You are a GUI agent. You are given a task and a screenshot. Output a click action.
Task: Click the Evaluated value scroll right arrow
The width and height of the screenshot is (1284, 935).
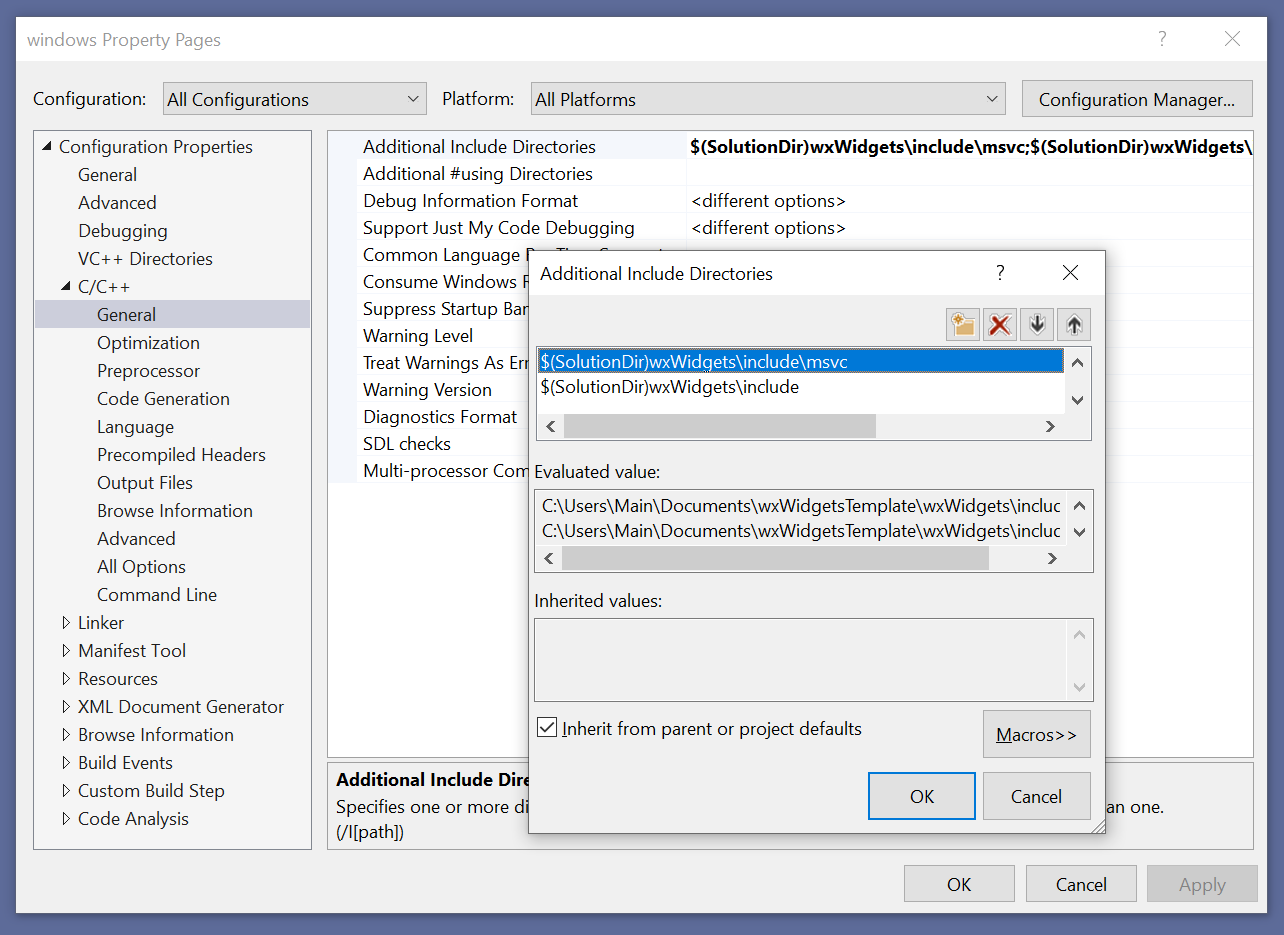coord(1051,558)
